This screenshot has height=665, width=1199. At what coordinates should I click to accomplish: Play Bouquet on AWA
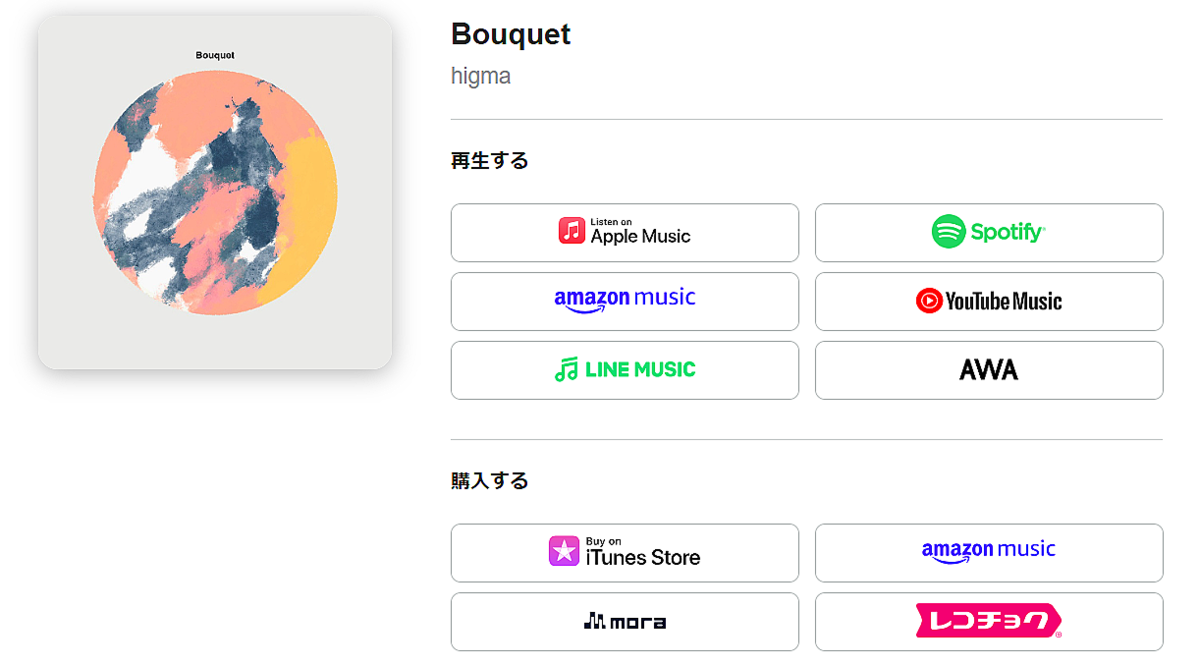[988, 369]
